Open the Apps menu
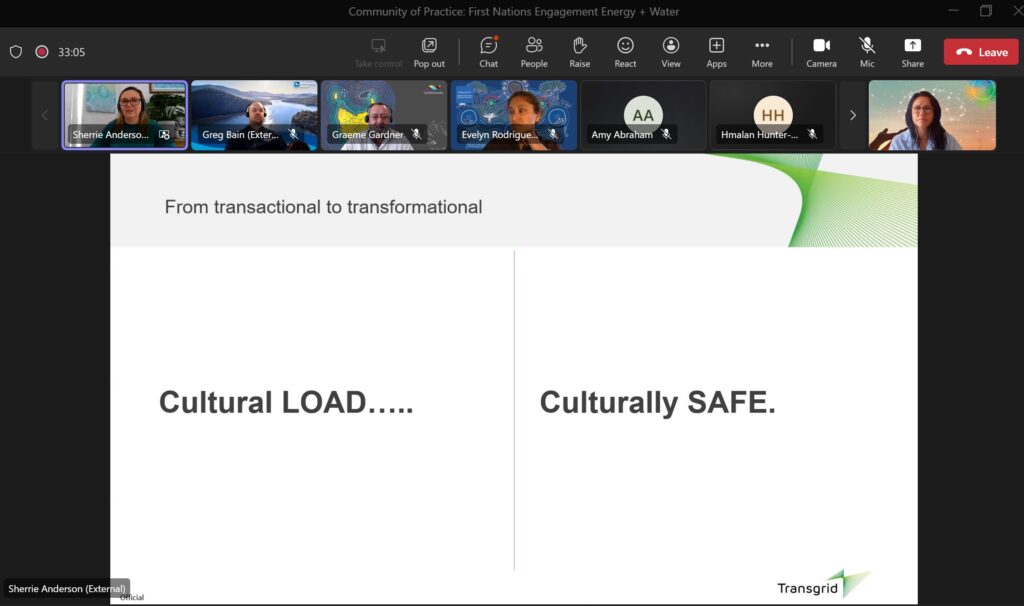The width and height of the screenshot is (1024, 606). (x=716, y=52)
